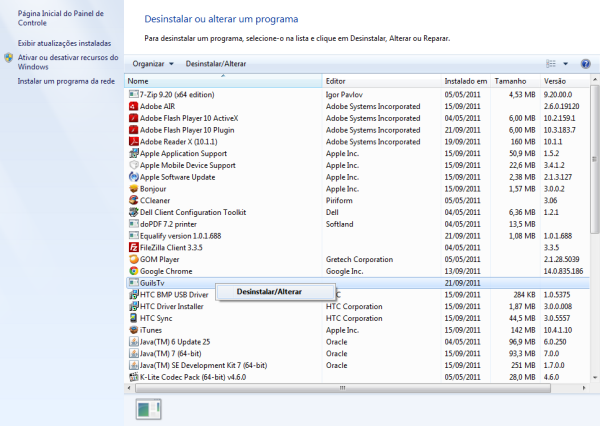Select the FileZilla Client icon
600x426 pixels.
pos(133,247)
